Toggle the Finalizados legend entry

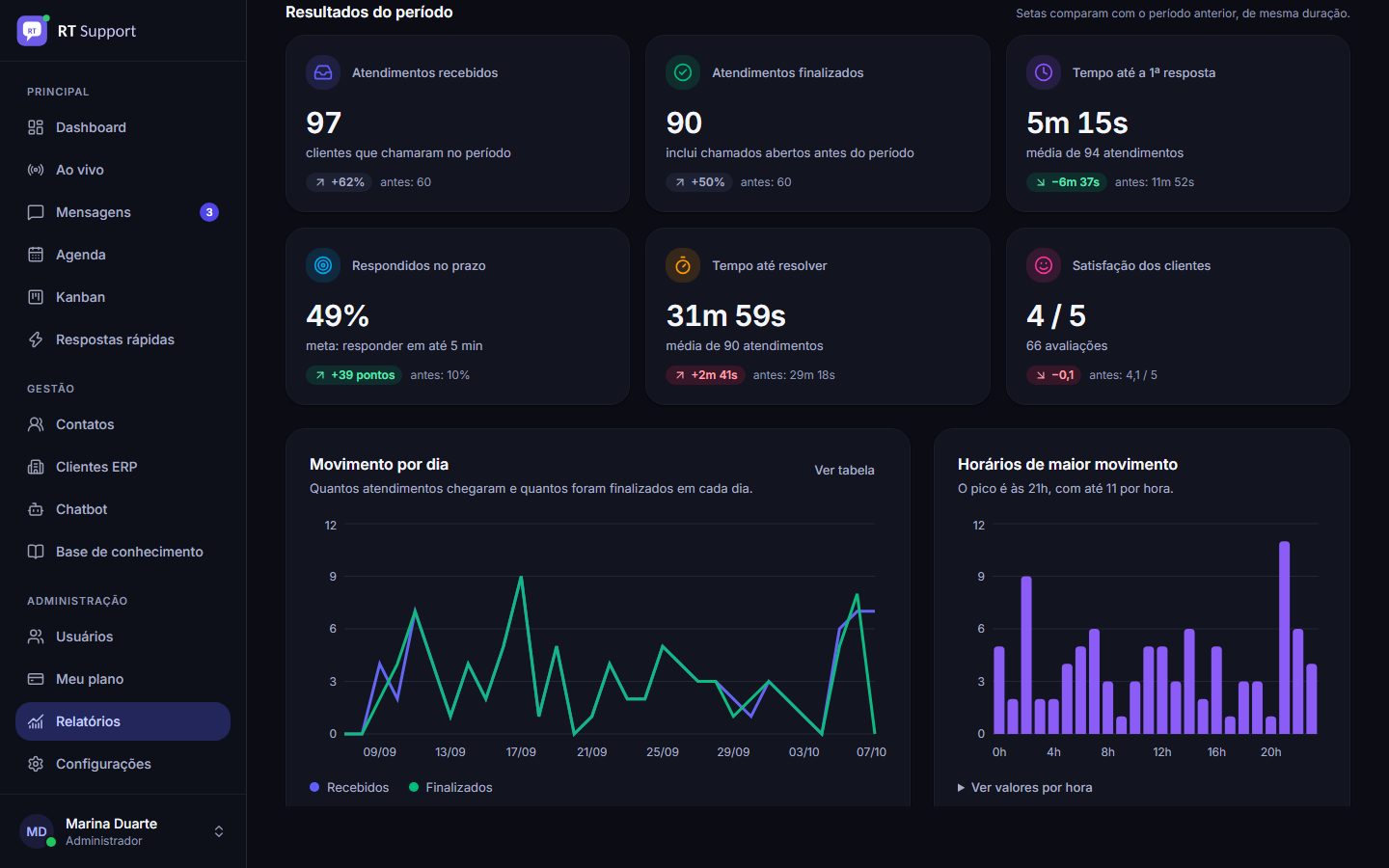click(450, 787)
